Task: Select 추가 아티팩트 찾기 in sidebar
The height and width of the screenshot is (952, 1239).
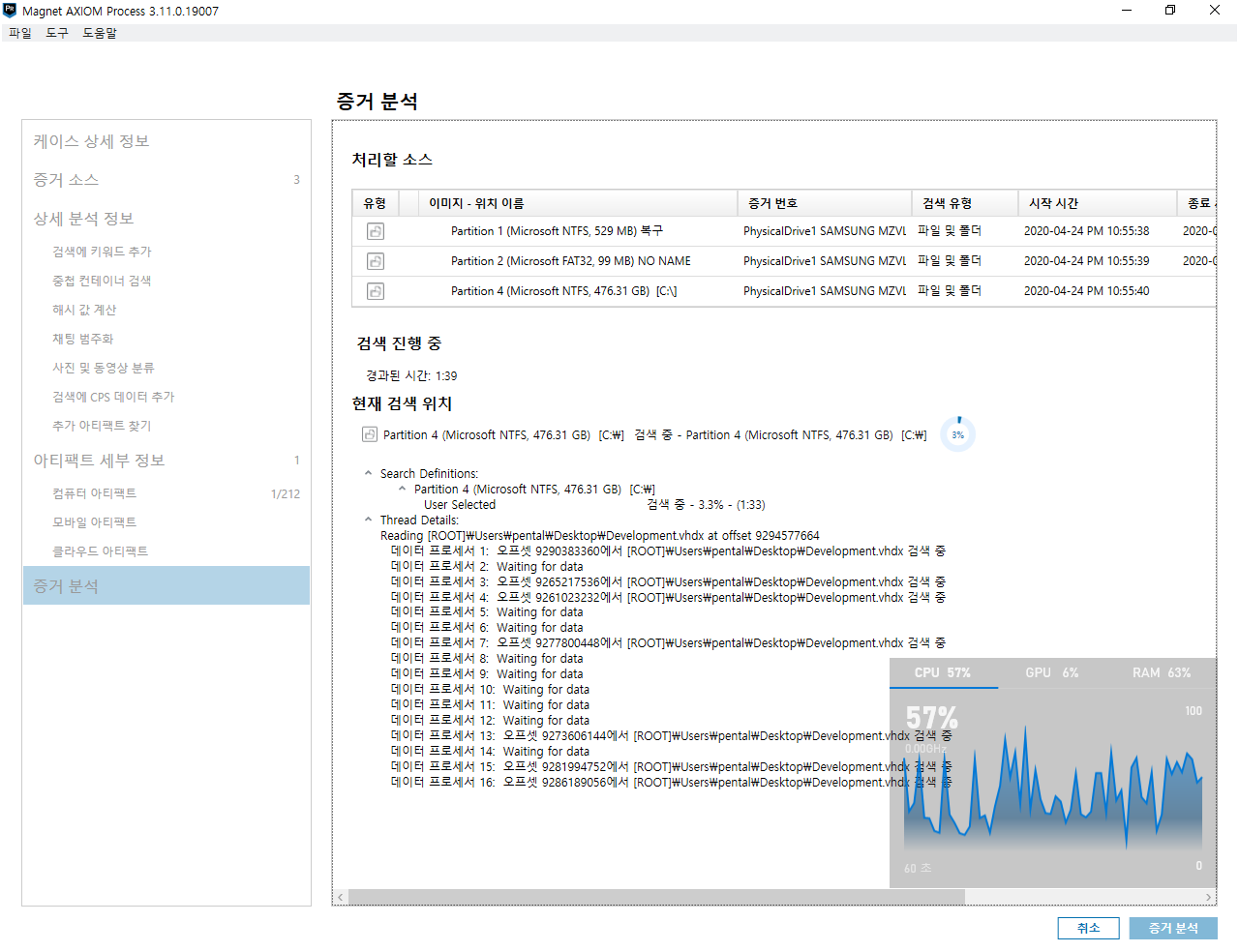Action: (x=102, y=426)
